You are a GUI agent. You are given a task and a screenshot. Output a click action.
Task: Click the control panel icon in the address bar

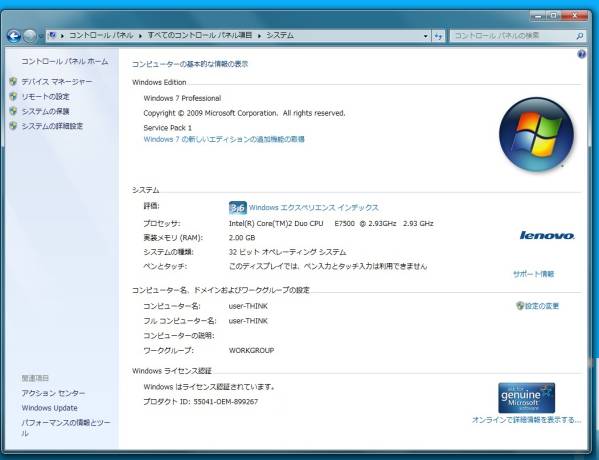53,36
